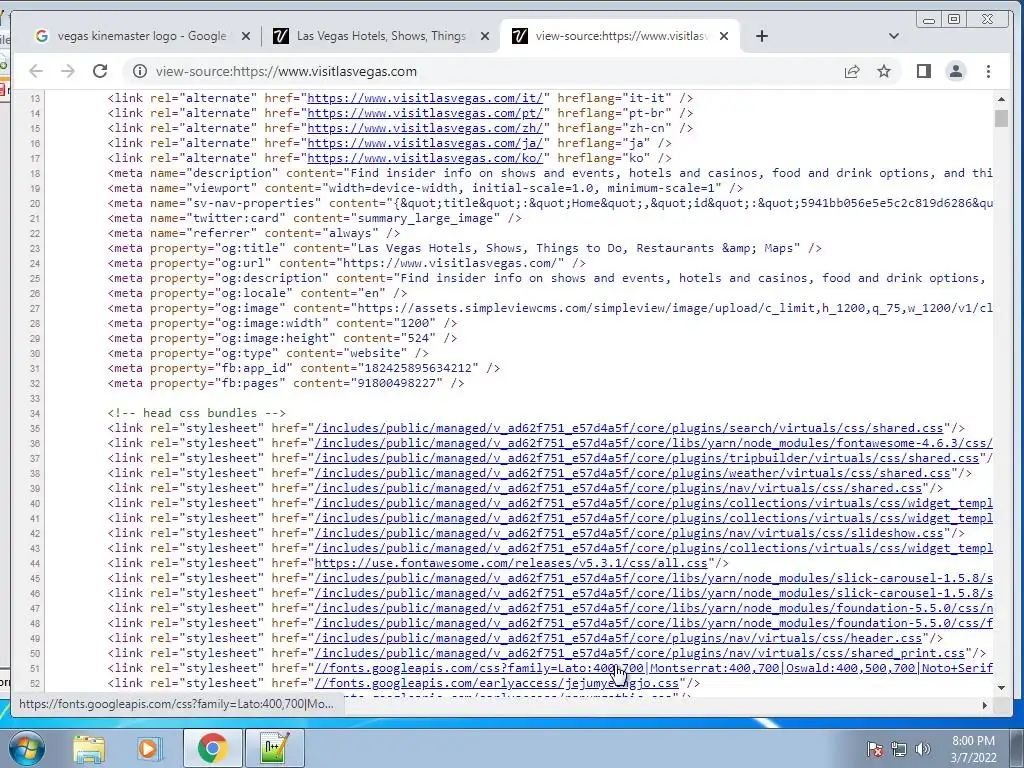Screen dimensions: 1024x768
Task: Open the visitlasvegas.com/it/ alternate link
Action: click(425, 98)
